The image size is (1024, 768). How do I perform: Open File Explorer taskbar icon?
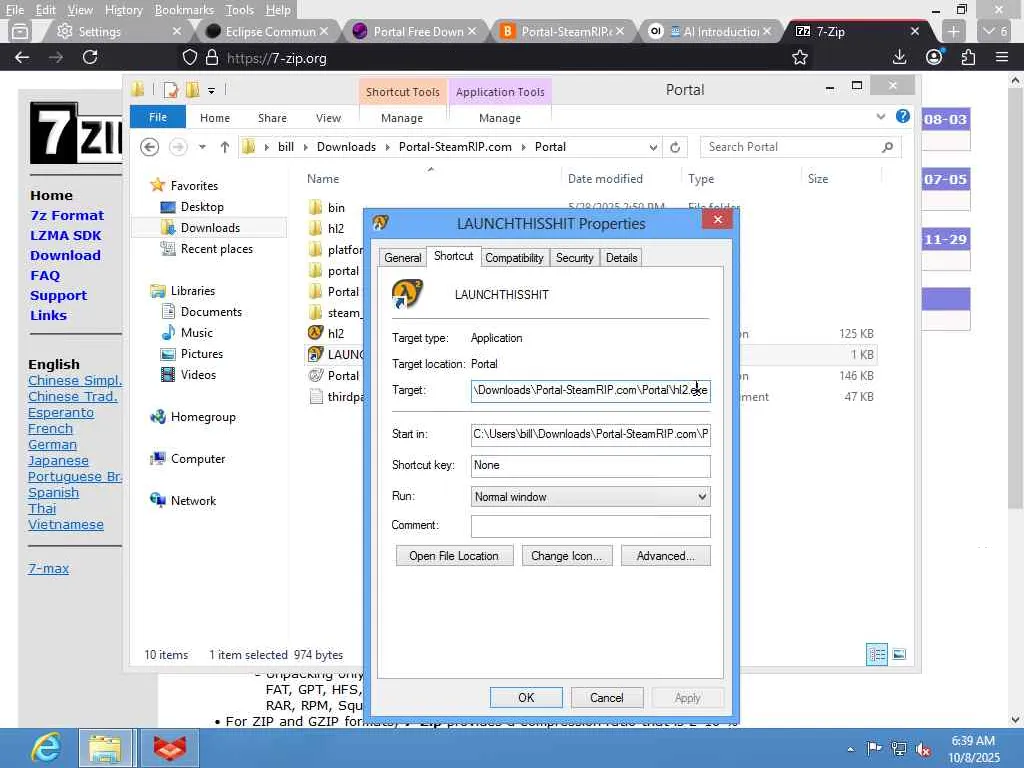click(x=106, y=748)
